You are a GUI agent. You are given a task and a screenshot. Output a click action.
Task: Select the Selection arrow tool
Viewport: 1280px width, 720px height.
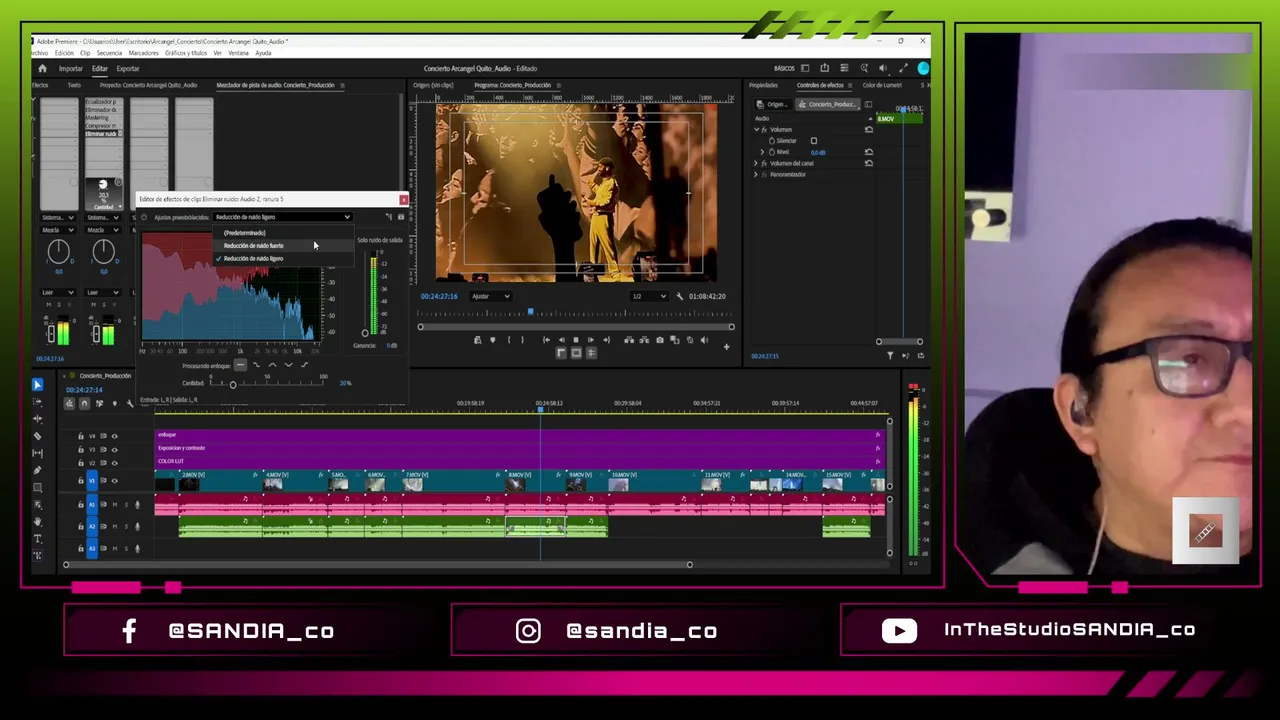38,384
